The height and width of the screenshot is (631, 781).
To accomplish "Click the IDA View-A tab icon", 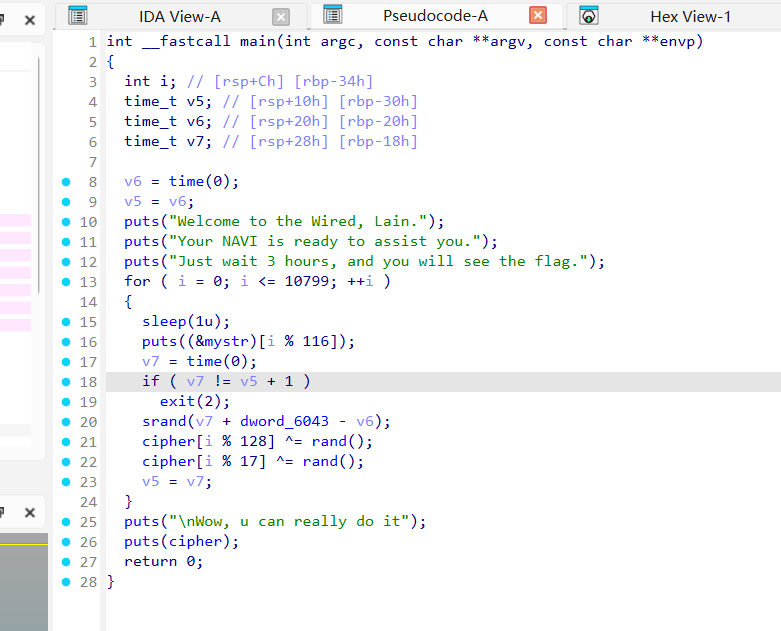I will [x=77, y=16].
